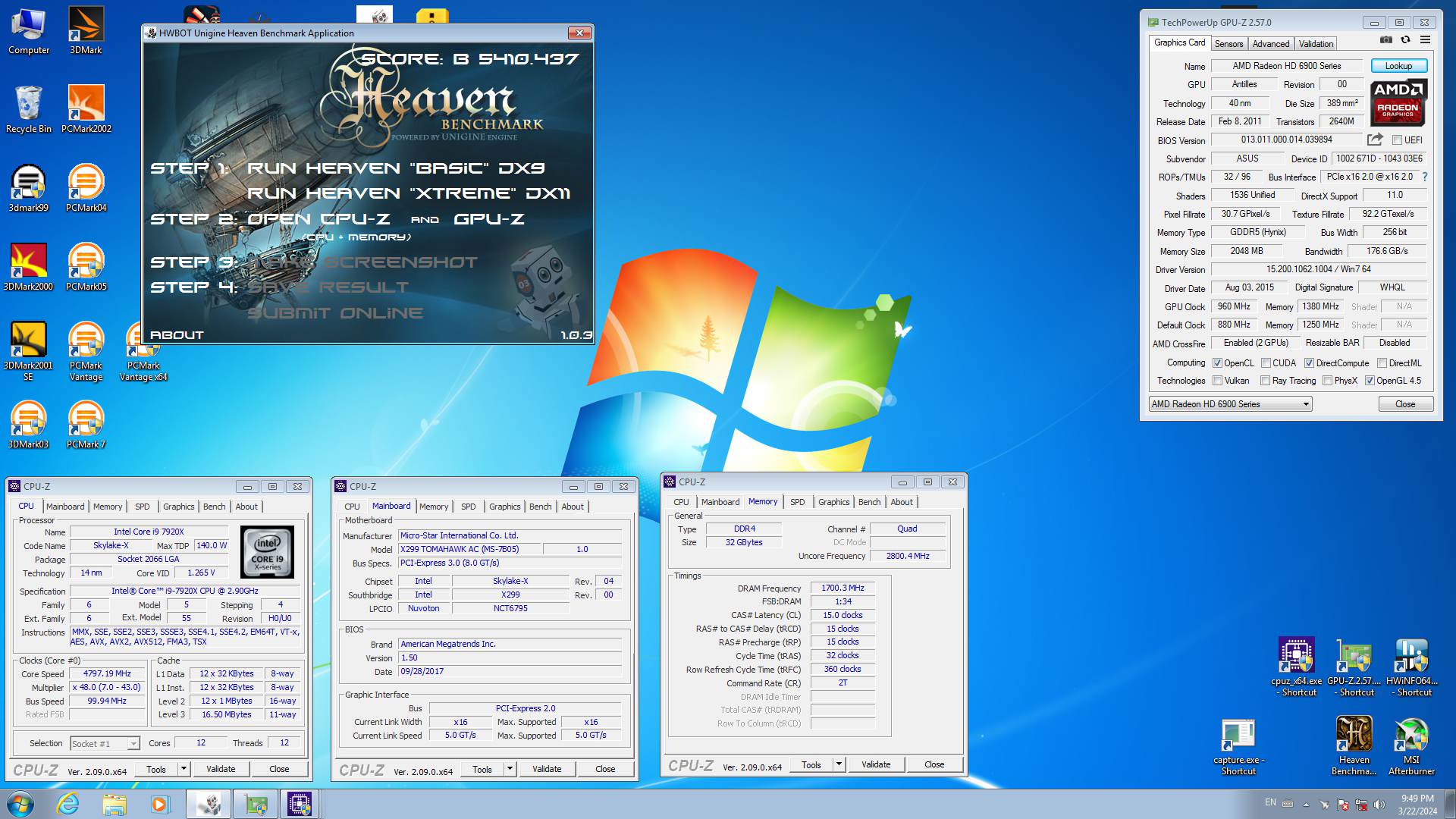
Task: Open the AMD Radeon HD 6900 Series dropdown
Action: pyautogui.click(x=1230, y=404)
